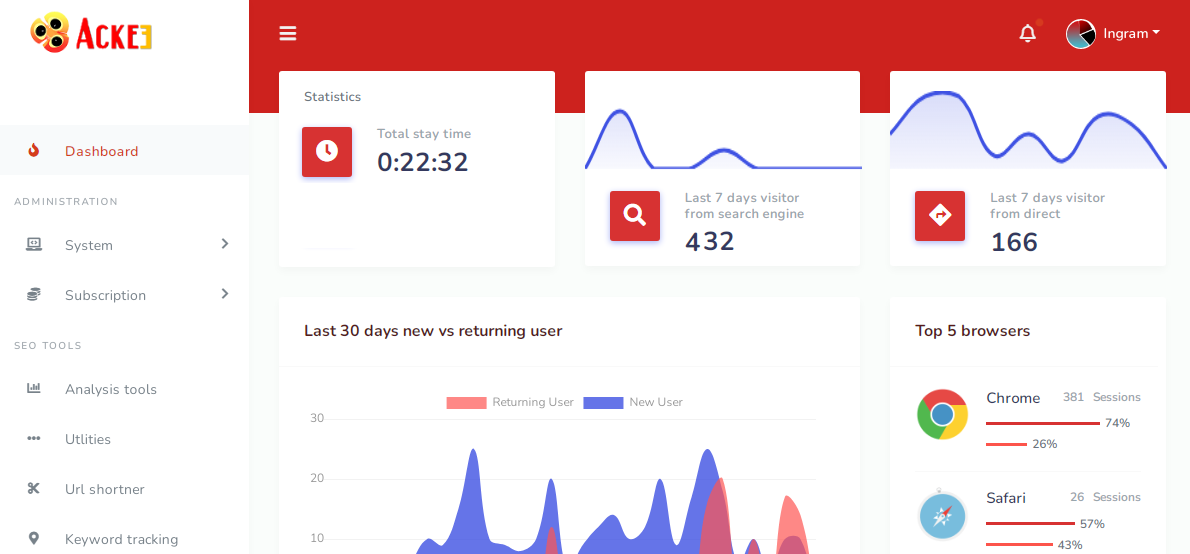Toggle Returning User legend in chart

(510, 402)
